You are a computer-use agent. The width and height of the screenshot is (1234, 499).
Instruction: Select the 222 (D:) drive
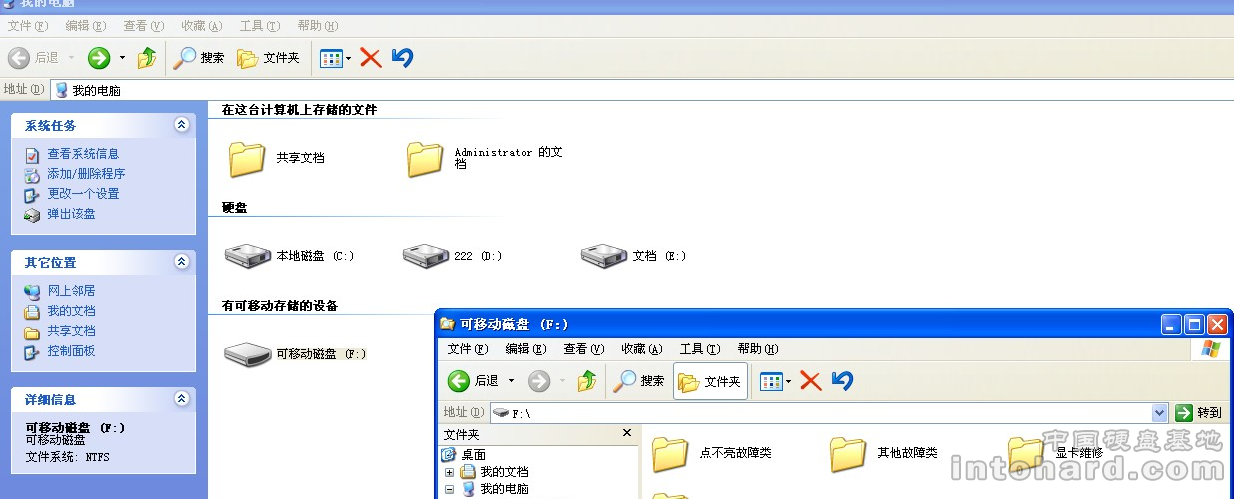[426, 256]
